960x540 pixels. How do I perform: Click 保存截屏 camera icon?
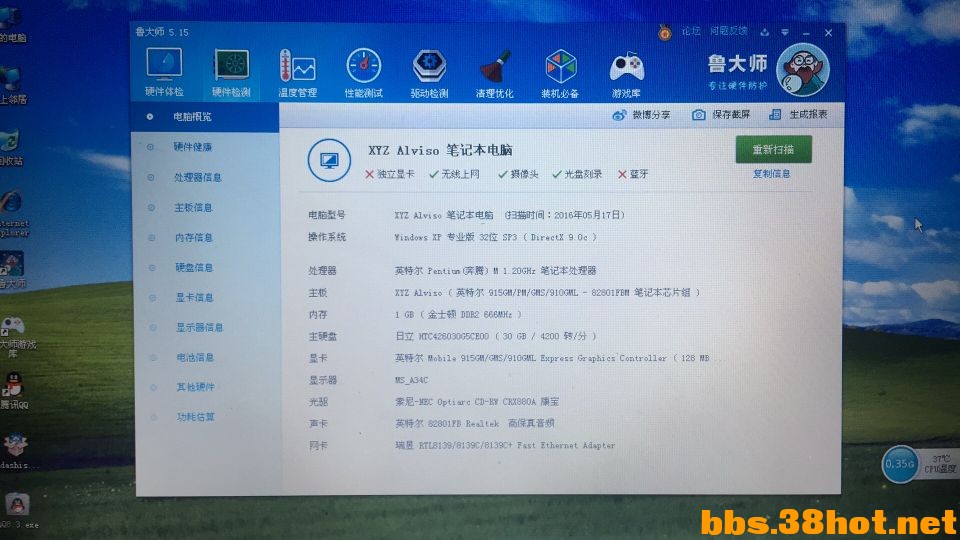coord(699,114)
